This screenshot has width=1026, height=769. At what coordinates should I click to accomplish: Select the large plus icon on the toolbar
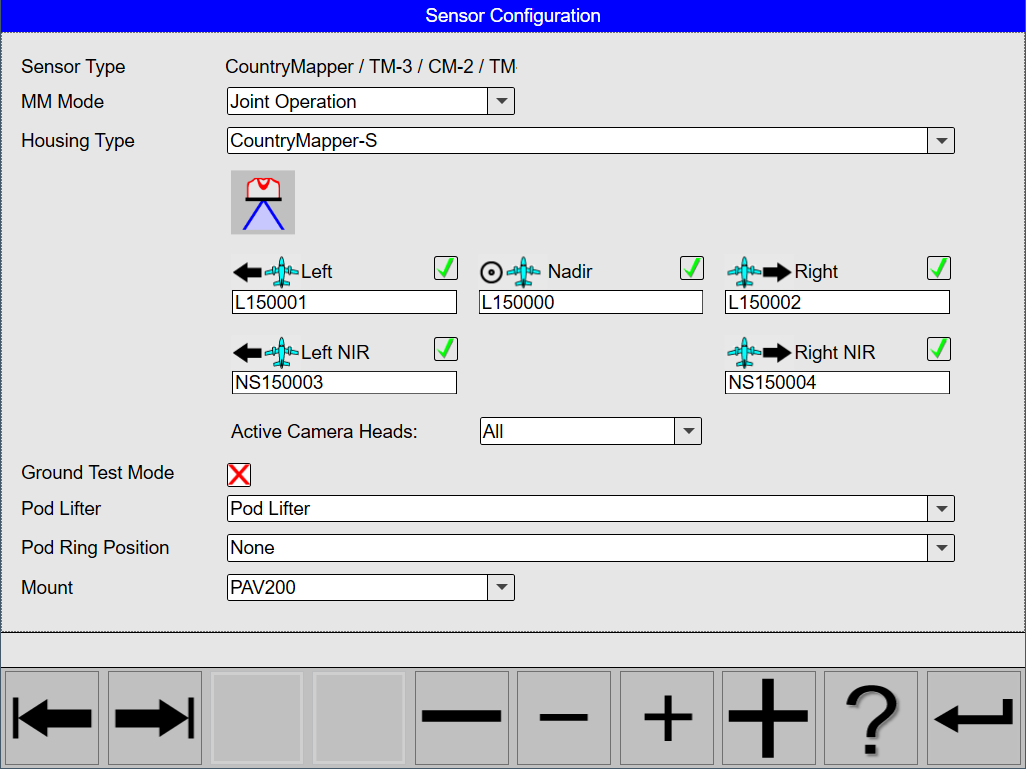pyautogui.click(x=768, y=717)
